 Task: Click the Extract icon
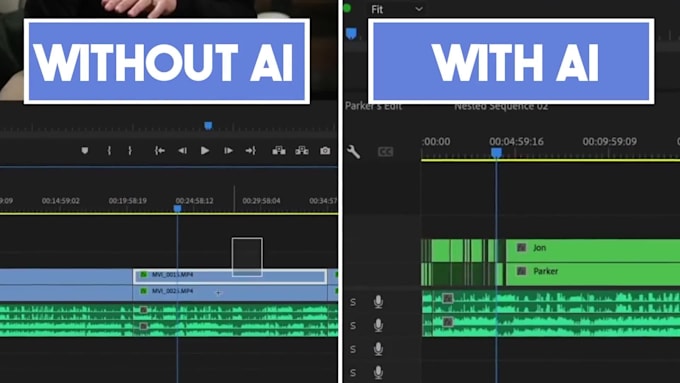pos(302,151)
